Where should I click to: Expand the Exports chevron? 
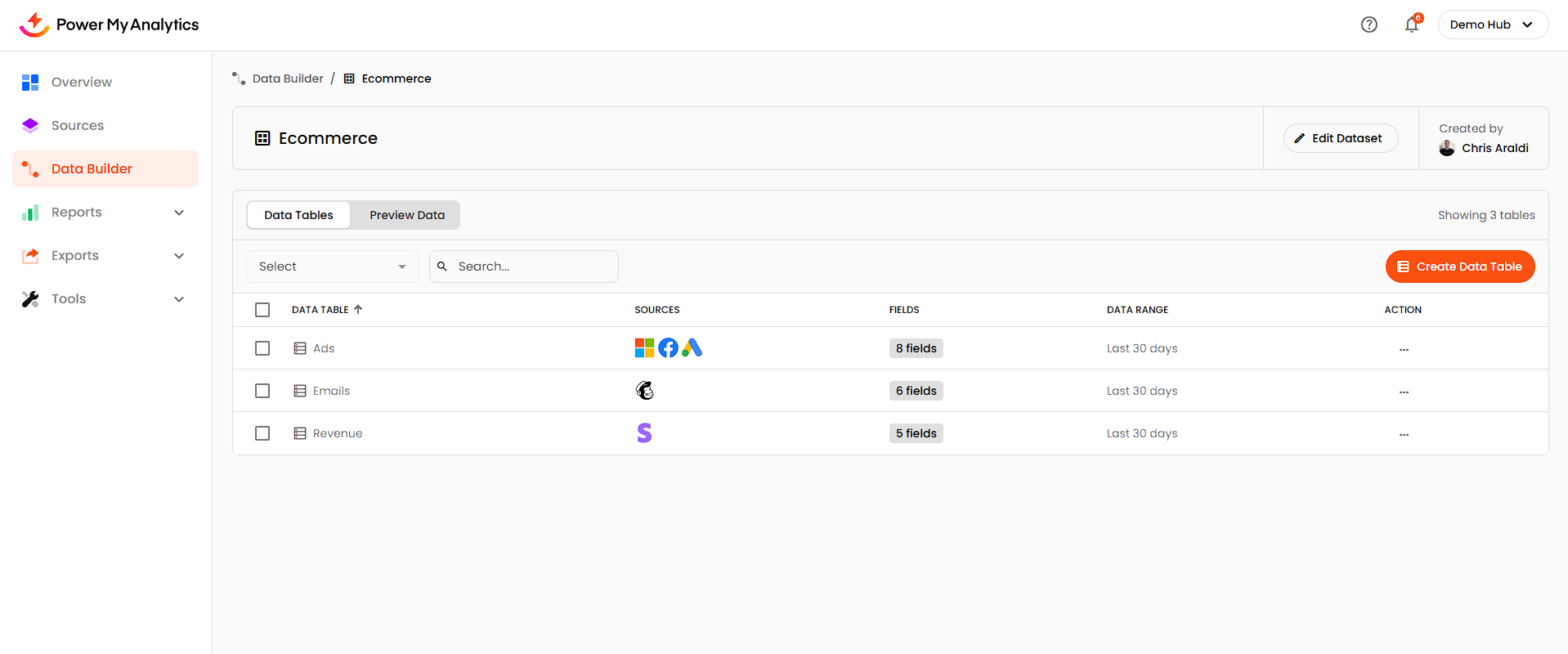pyautogui.click(x=179, y=256)
